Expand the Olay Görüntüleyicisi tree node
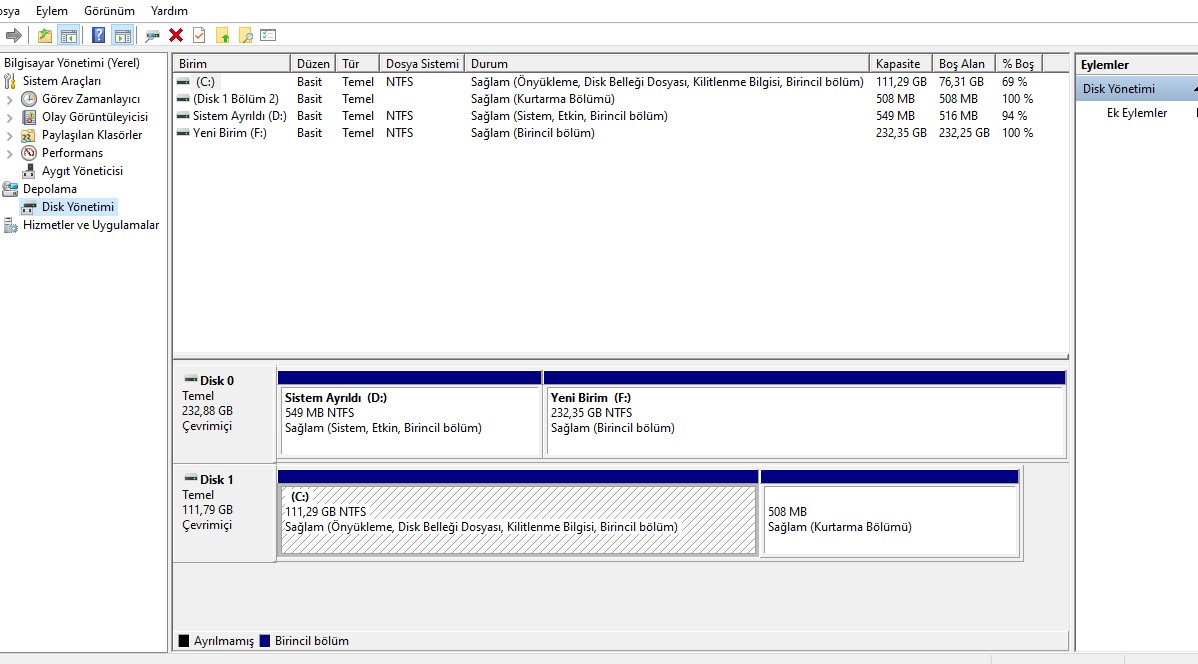This screenshot has width=1198, height=664. 10,117
